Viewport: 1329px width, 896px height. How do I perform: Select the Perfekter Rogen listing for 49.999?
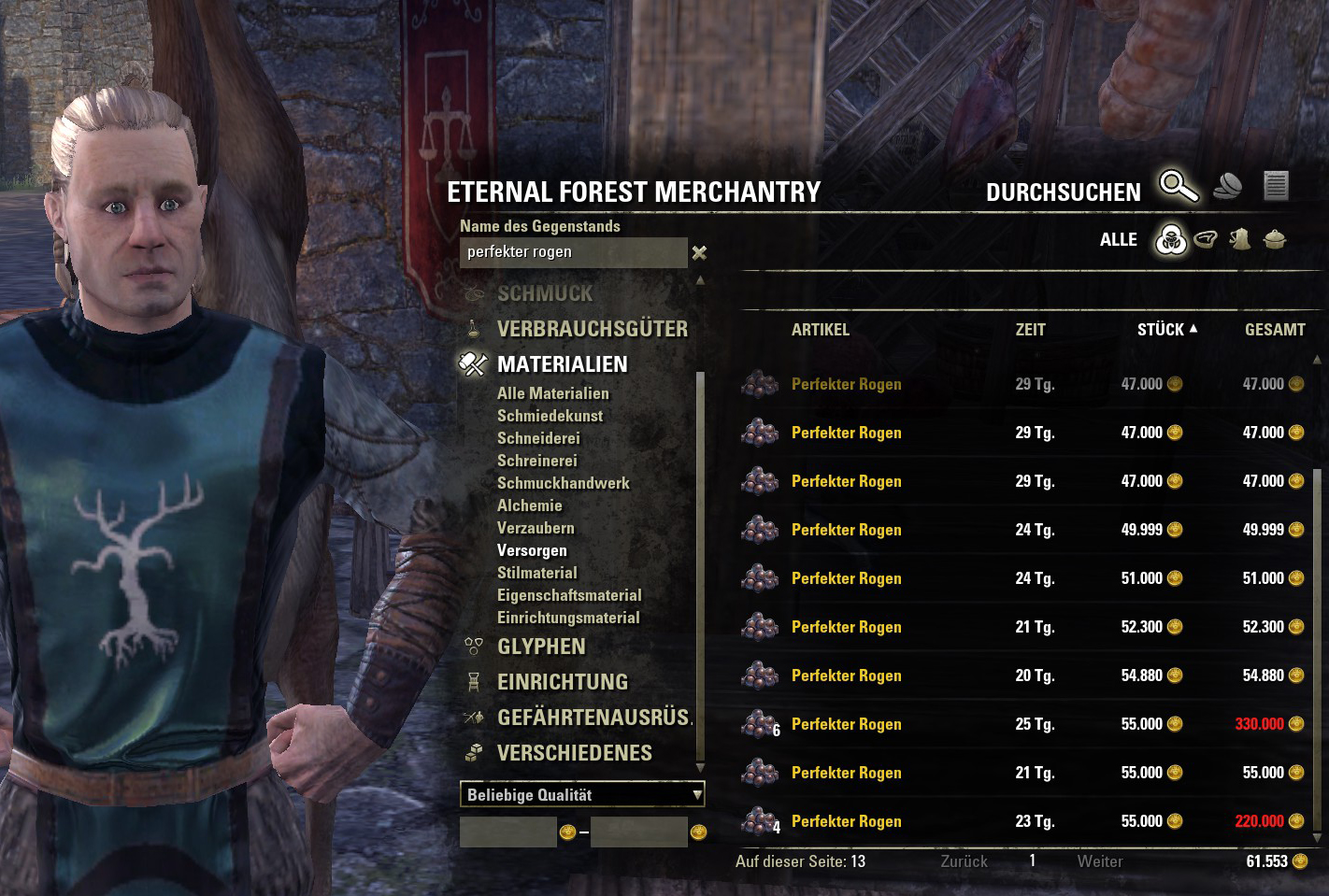point(1023,530)
